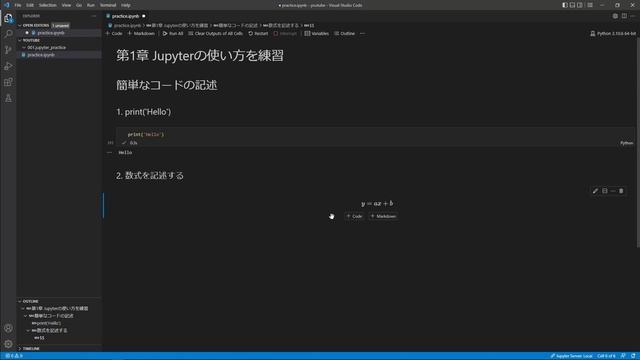The height and width of the screenshot is (360, 640).
Task: Click the feedback icon in status bar
Action: coord(623,356)
